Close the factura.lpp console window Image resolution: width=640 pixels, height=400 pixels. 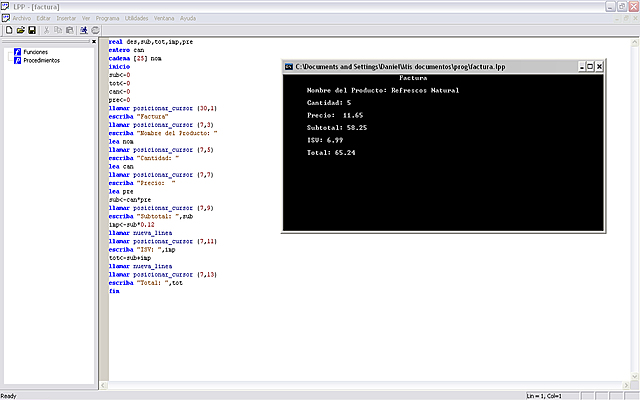click(x=599, y=67)
